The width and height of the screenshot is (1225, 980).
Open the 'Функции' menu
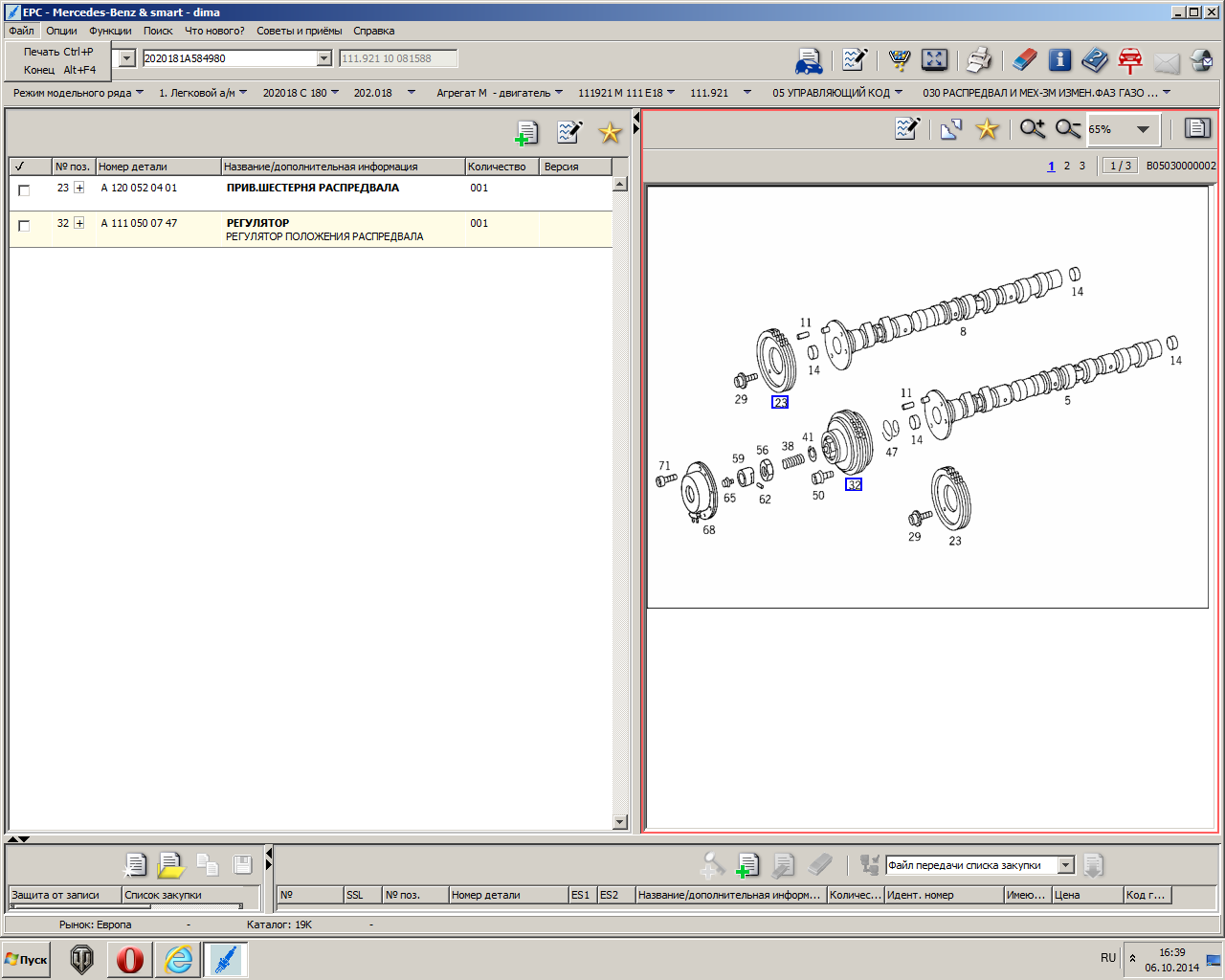pos(110,31)
